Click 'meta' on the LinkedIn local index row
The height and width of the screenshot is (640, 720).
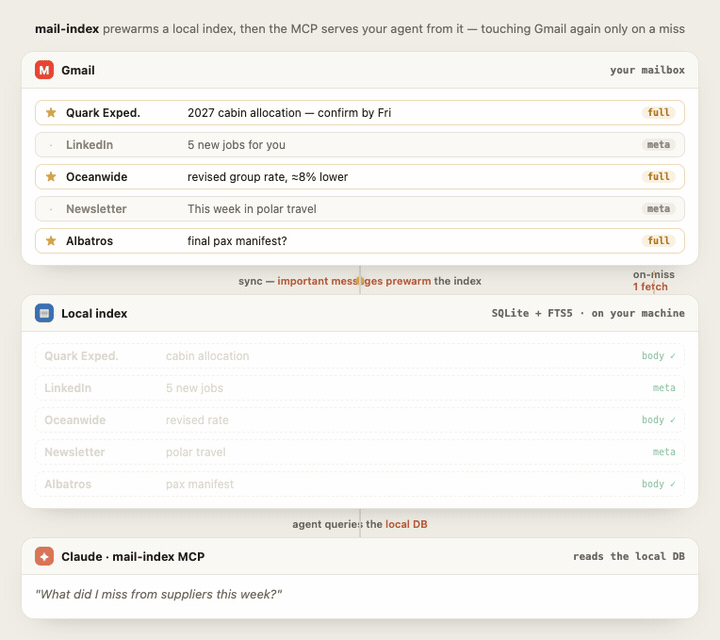[664, 388]
